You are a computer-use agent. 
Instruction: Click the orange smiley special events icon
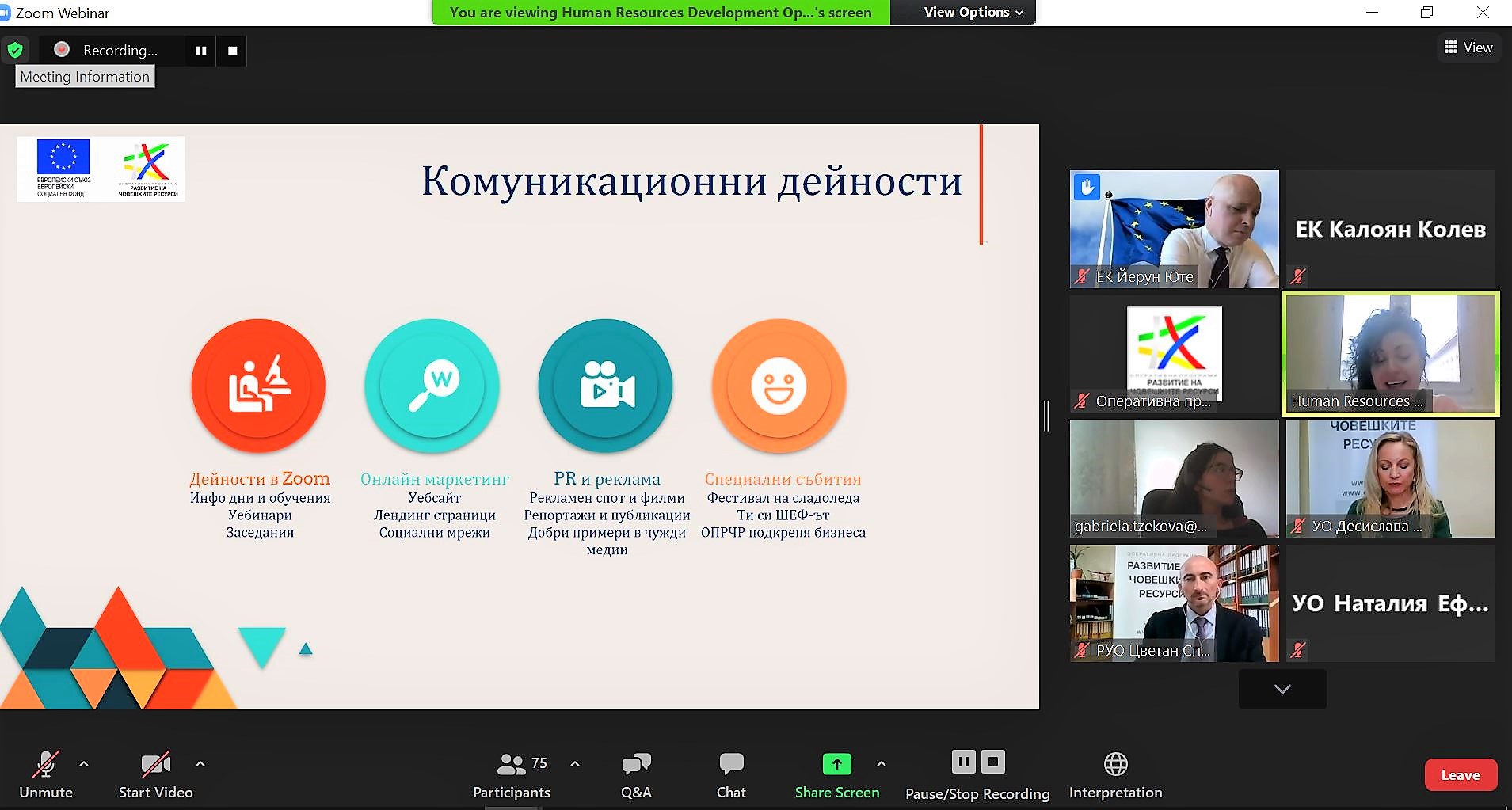[779, 386]
